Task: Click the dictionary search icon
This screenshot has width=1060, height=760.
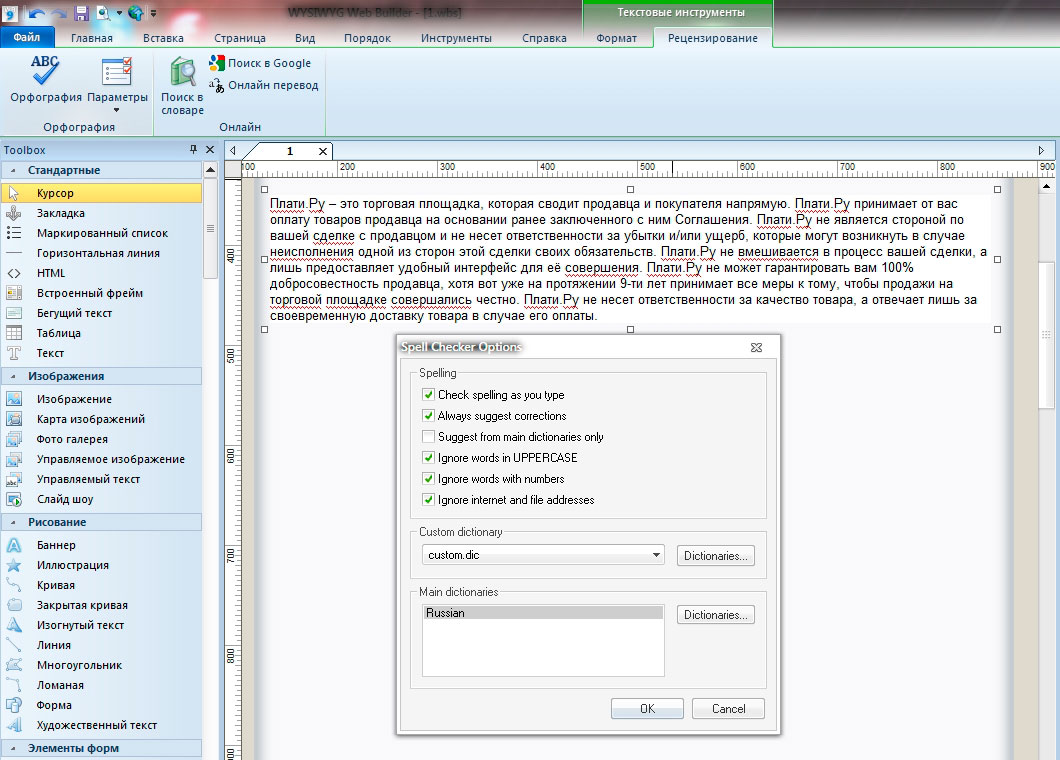Action: coord(183,72)
